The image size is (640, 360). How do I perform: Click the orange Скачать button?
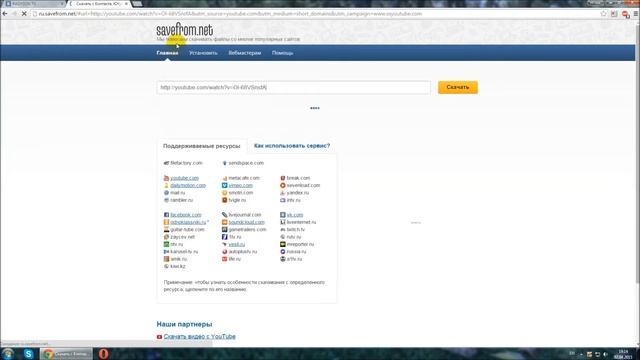pos(458,87)
